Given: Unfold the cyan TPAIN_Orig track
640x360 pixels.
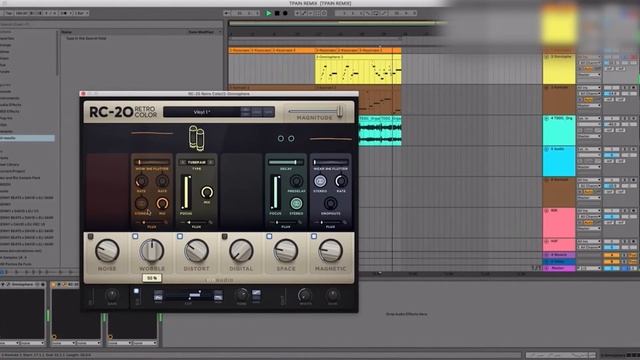Looking at the screenshot, I should pyautogui.click(x=546, y=118).
